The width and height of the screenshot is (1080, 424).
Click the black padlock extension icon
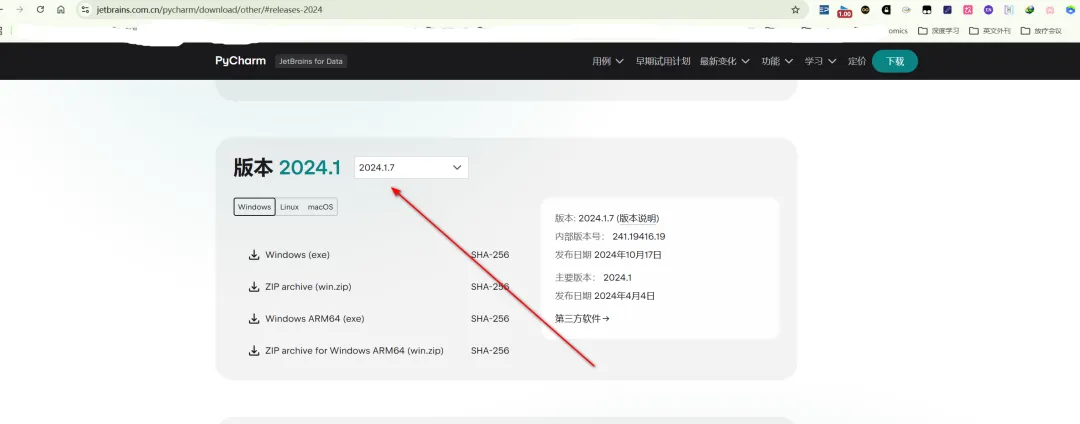(886, 10)
